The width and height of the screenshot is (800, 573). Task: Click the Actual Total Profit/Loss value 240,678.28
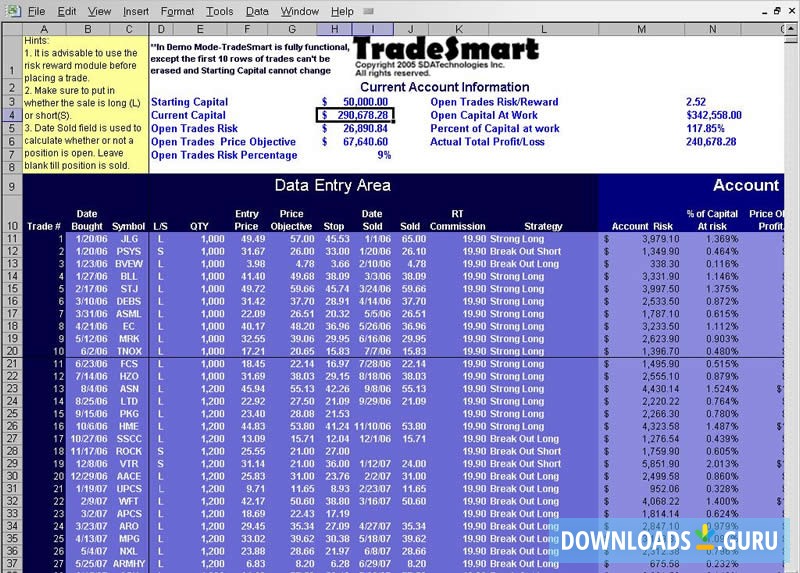point(711,141)
